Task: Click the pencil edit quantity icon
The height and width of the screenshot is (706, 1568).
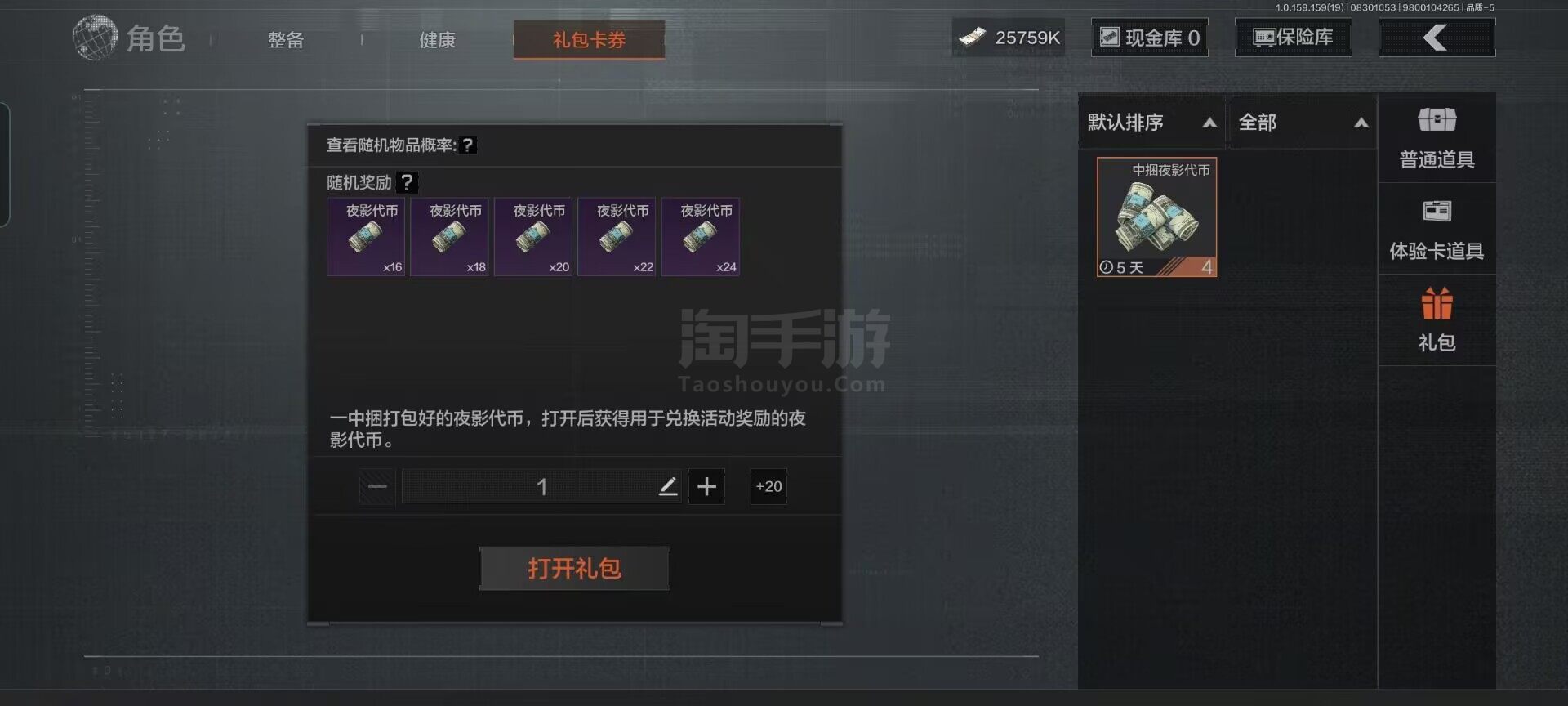Action: point(668,487)
